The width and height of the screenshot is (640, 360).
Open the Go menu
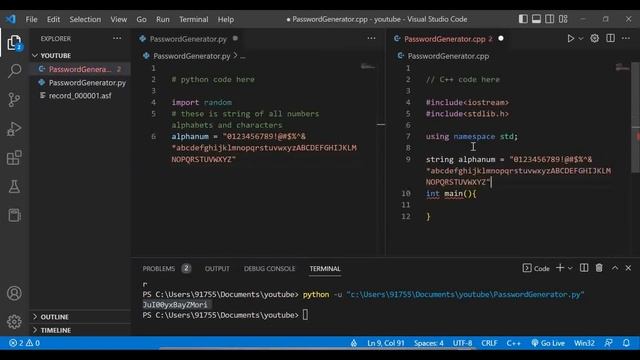[141, 19]
